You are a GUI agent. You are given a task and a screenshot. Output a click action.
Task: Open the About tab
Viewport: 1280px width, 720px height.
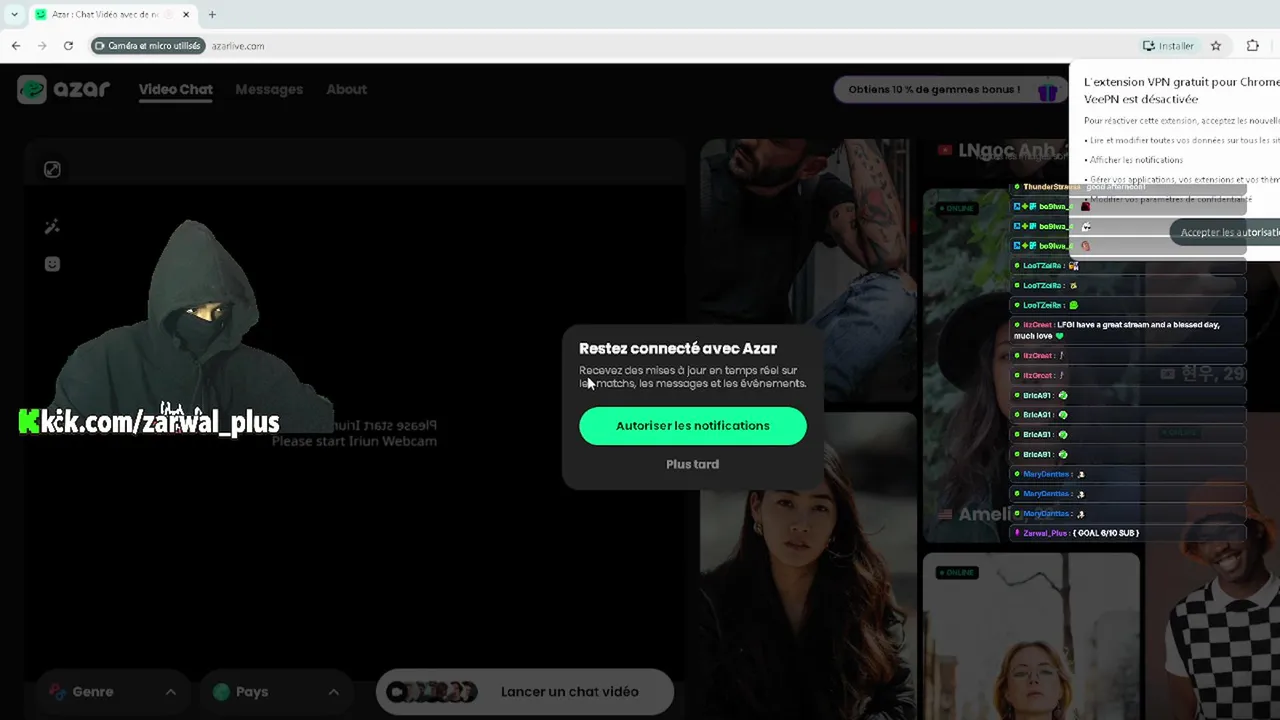tap(346, 89)
